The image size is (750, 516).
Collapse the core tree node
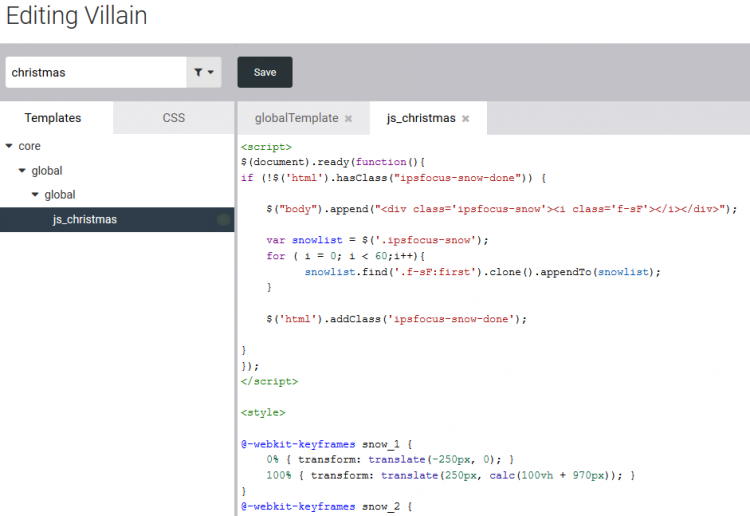coord(9,146)
